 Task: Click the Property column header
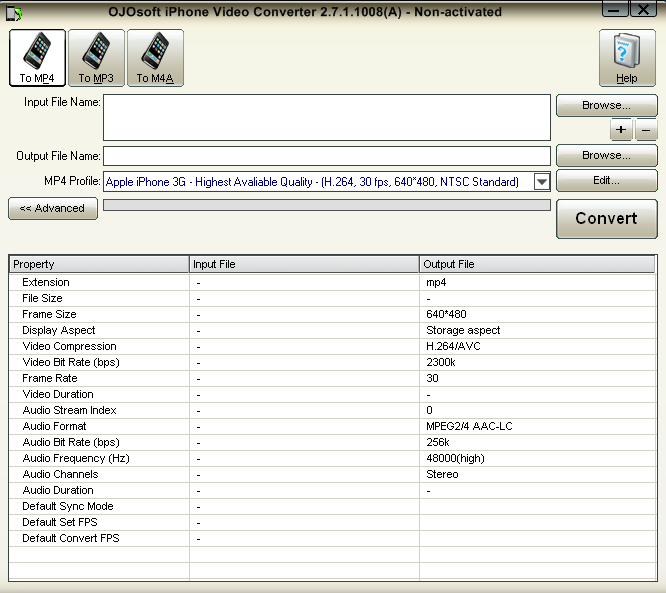pyautogui.click(x=99, y=264)
